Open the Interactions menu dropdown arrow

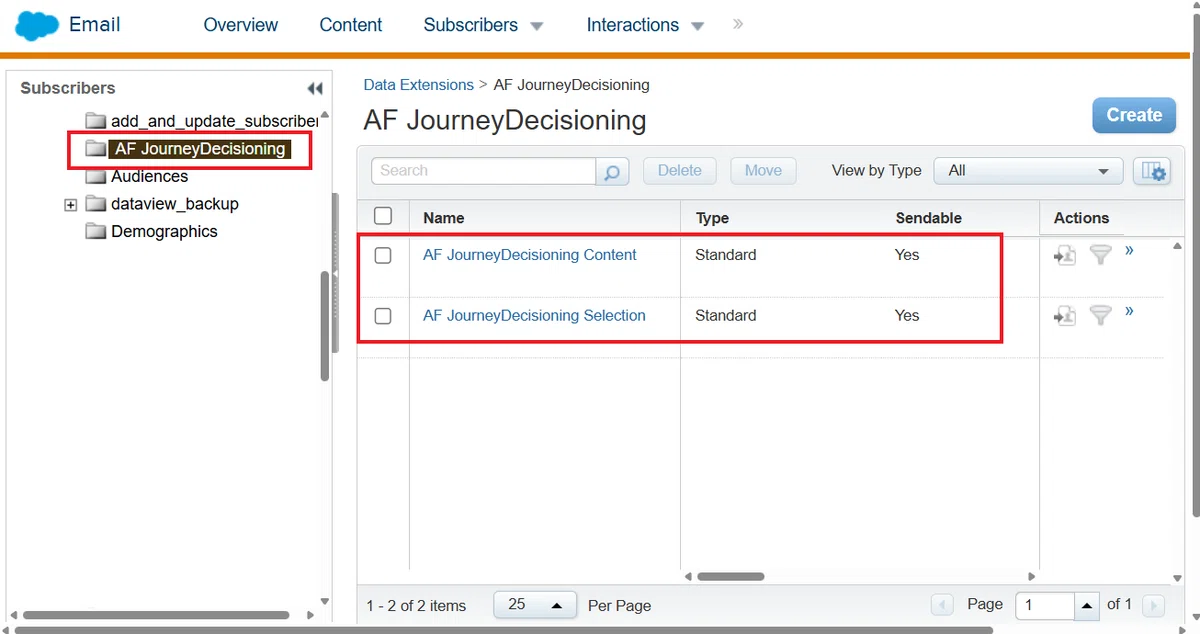(698, 26)
